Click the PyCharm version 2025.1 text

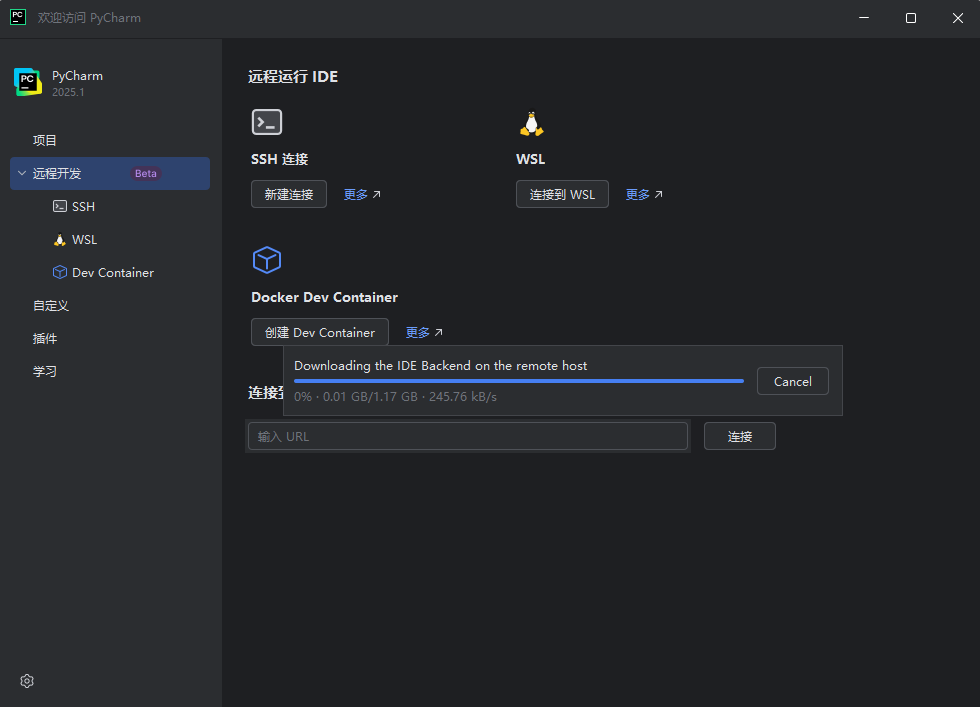tap(68, 93)
